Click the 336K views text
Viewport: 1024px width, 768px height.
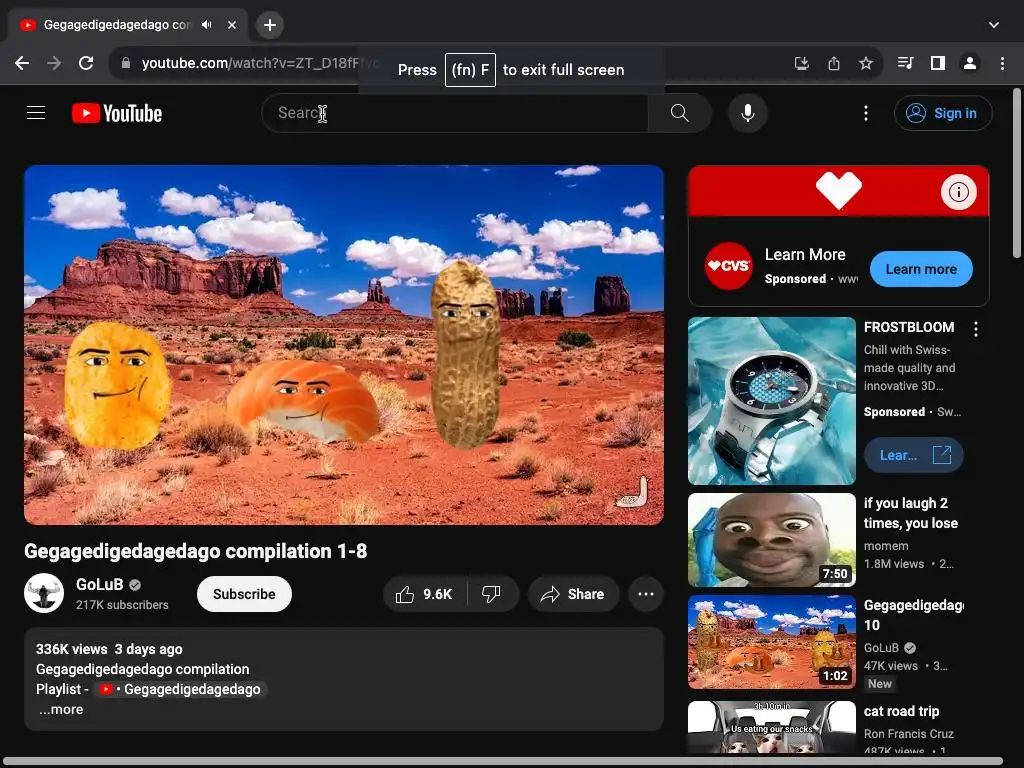[x=72, y=649]
